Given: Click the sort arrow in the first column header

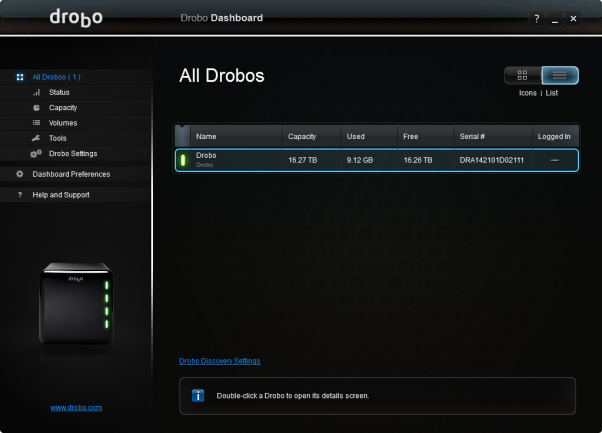Looking at the screenshot, I should coord(182,128).
